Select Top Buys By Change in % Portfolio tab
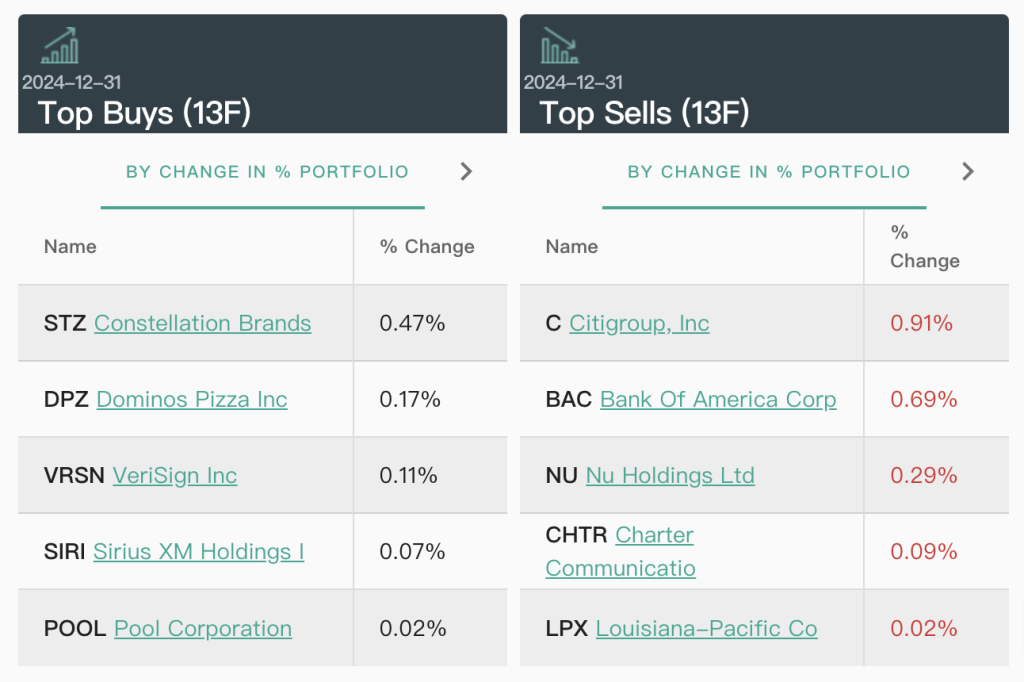Viewport: 1024px width, 682px height. pyautogui.click(x=267, y=172)
